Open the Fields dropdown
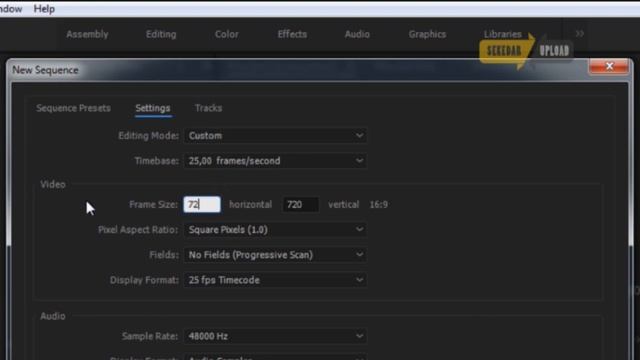Screen dimensions: 640x360 coord(275,255)
